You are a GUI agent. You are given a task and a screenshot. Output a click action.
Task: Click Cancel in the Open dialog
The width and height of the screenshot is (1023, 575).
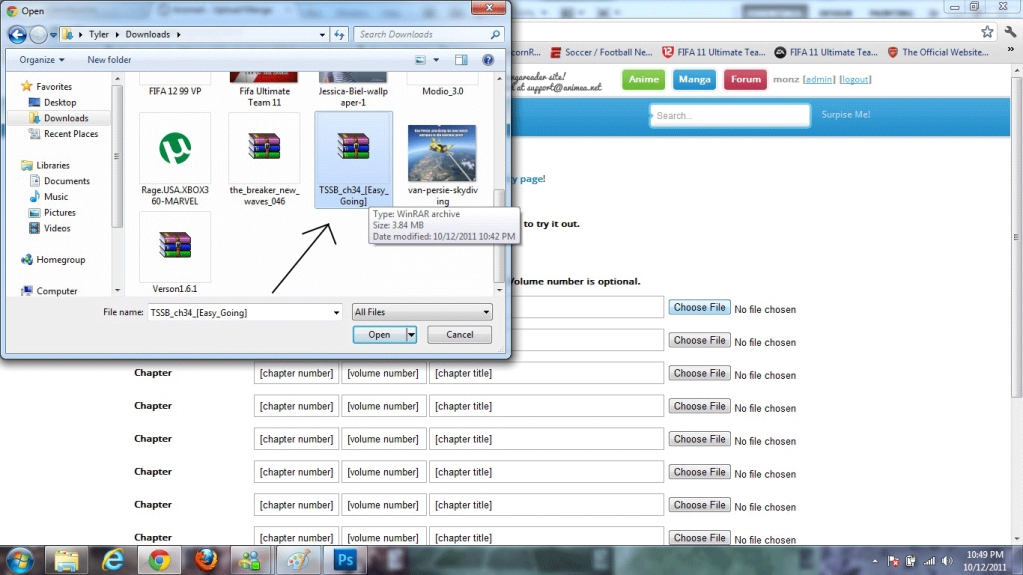tap(459, 335)
